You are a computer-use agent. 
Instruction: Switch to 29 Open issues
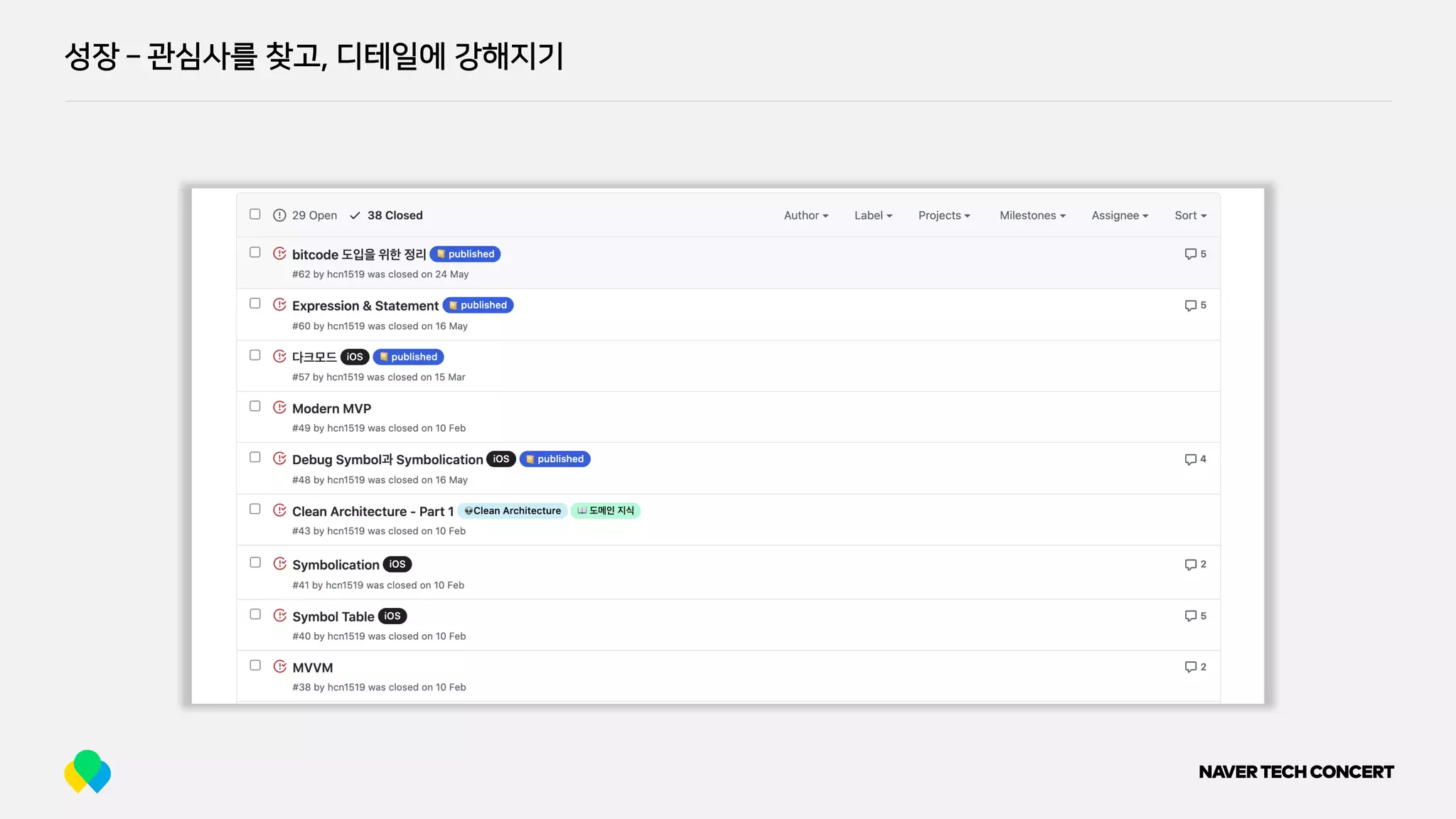click(x=314, y=215)
